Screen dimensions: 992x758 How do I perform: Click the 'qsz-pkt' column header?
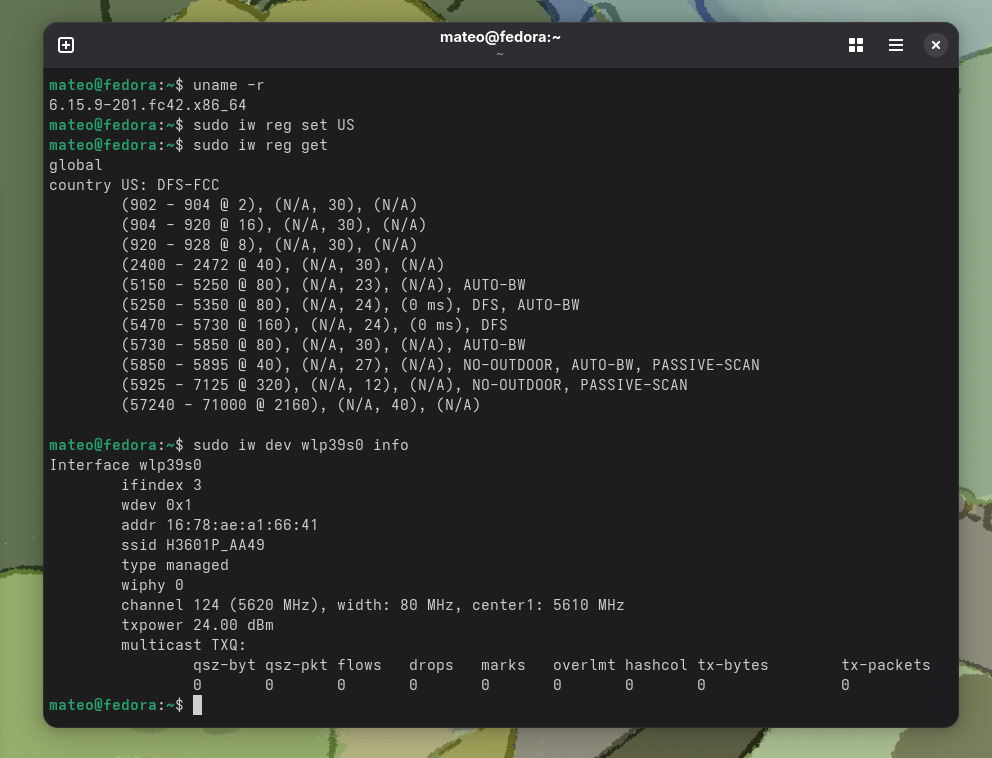[296, 666]
